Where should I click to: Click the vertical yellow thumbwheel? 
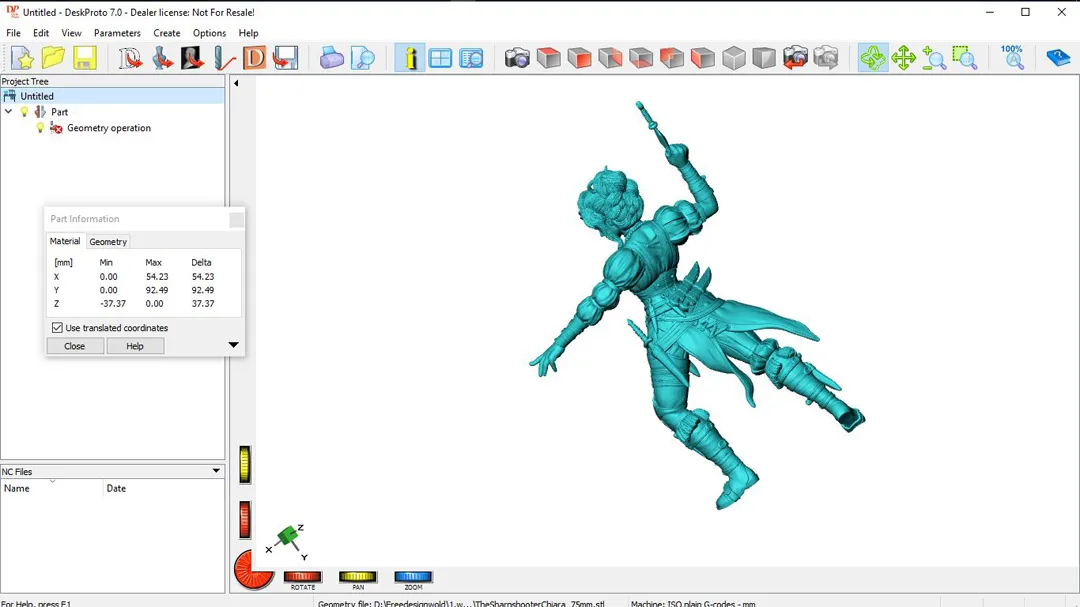click(x=245, y=464)
